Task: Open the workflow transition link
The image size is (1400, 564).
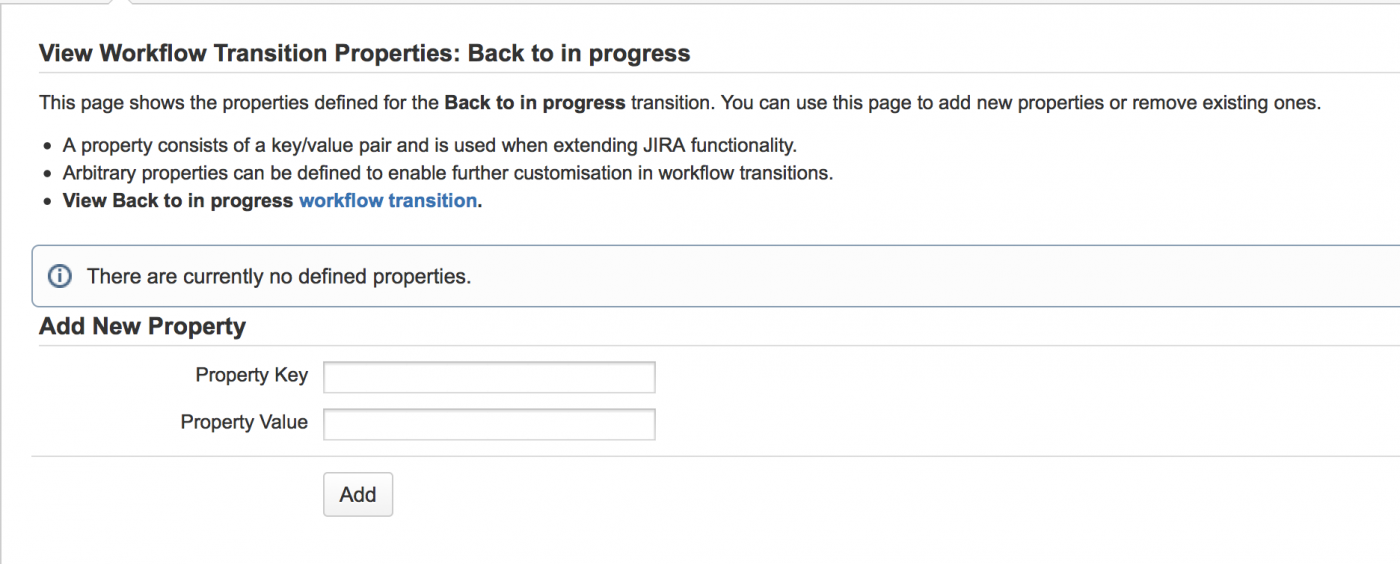Action: pyautogui.click(x=388, y=200)
